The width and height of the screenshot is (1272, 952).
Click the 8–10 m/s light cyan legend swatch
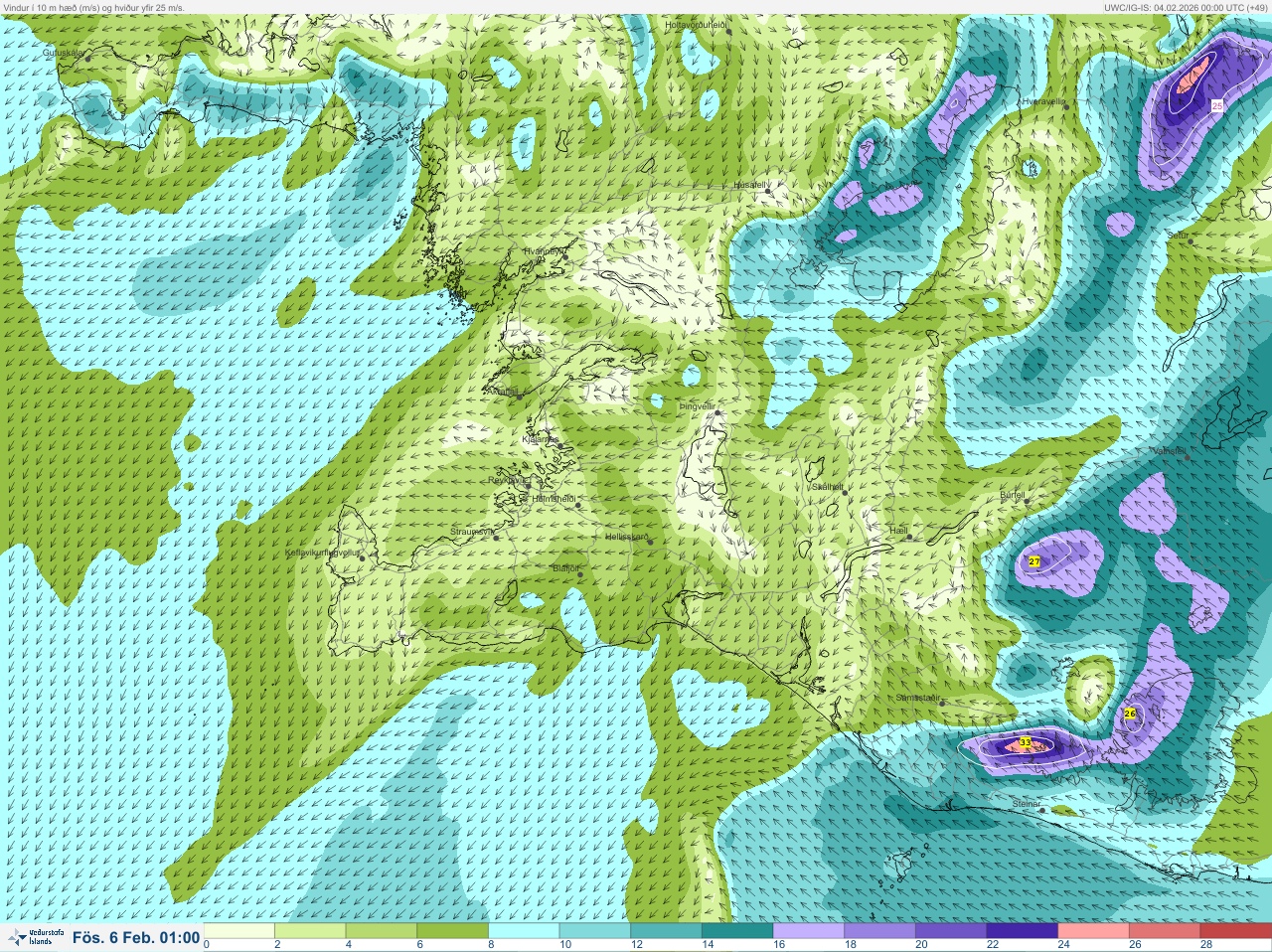coord(526,931)
